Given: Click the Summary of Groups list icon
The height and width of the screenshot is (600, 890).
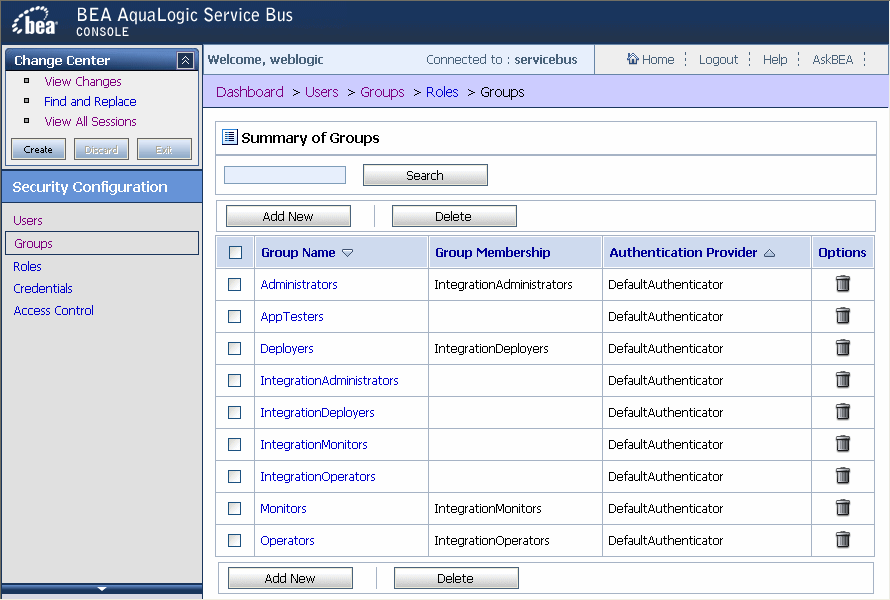Looking at the screenshot, I should [229, 137].
